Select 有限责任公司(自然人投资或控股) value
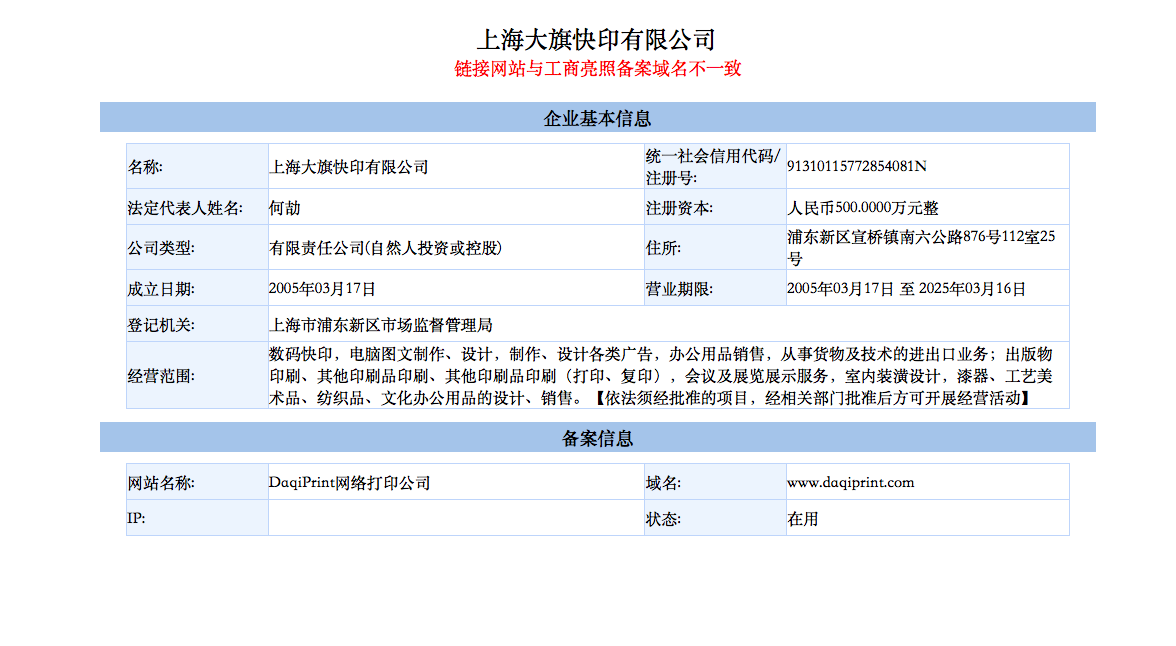This screenshot has height=646, width=1176. click(386, 248)
